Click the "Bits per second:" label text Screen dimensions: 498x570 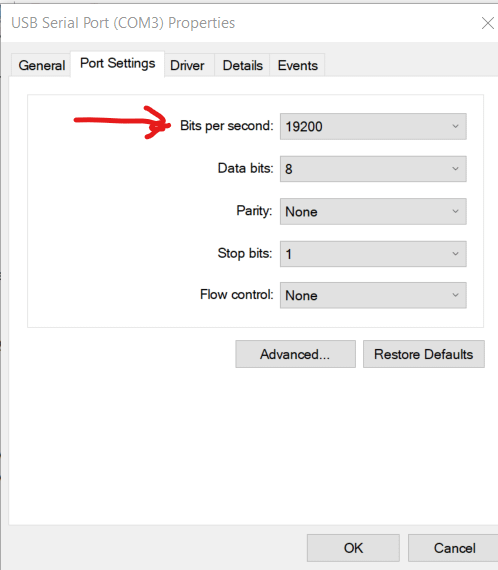(226, 126)
